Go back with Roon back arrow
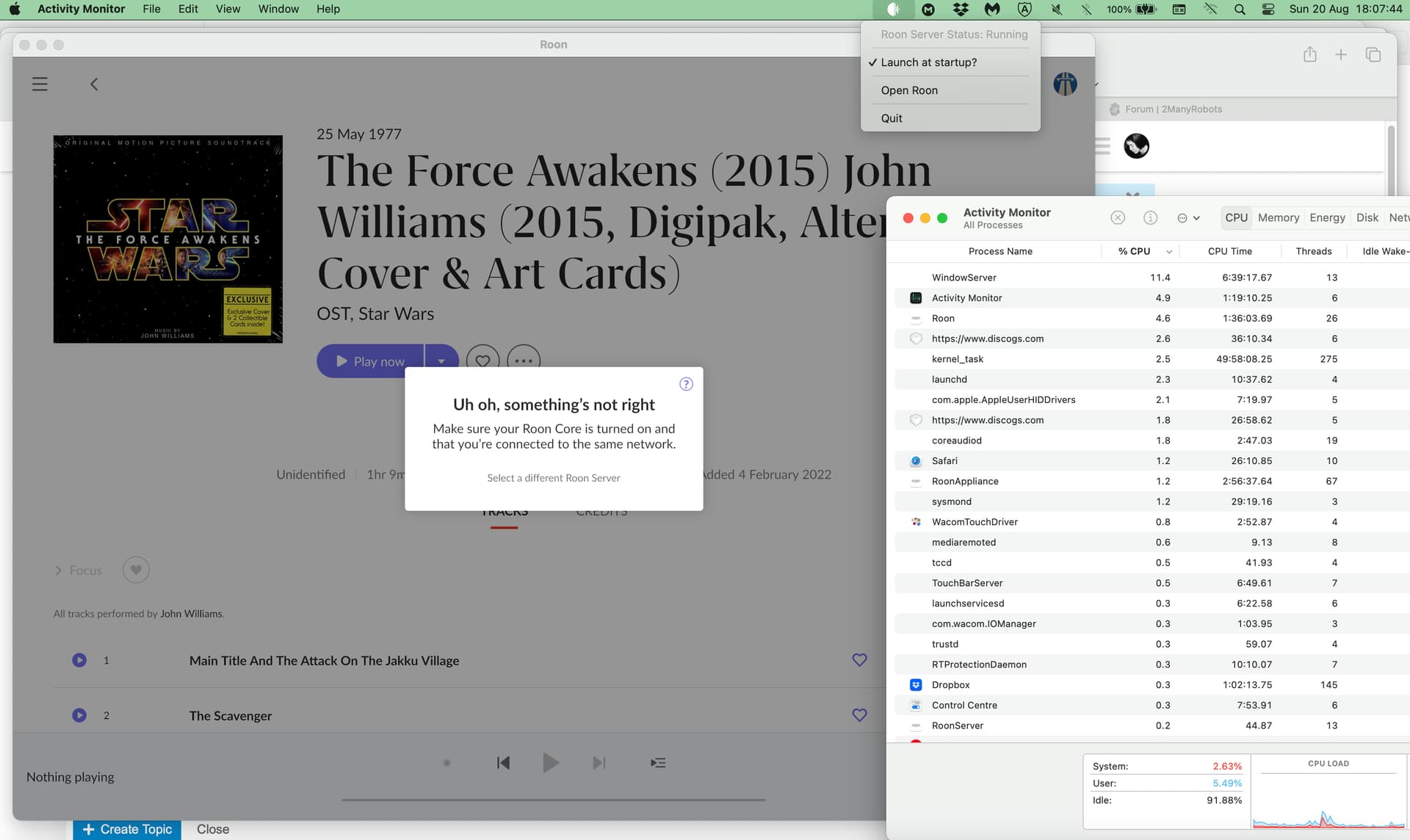 coord(94,84)
